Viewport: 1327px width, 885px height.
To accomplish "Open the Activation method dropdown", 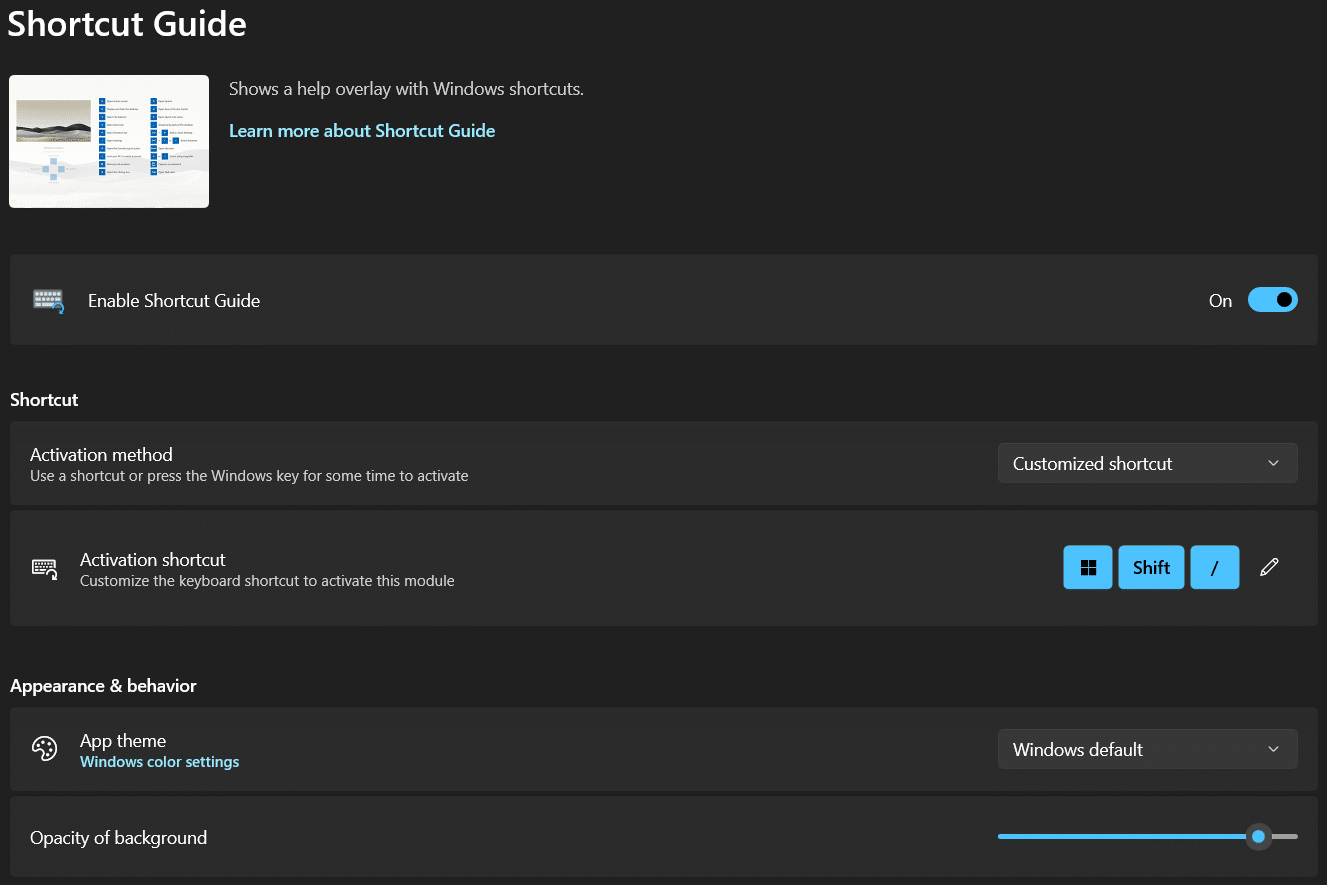I will point(1147,464).
